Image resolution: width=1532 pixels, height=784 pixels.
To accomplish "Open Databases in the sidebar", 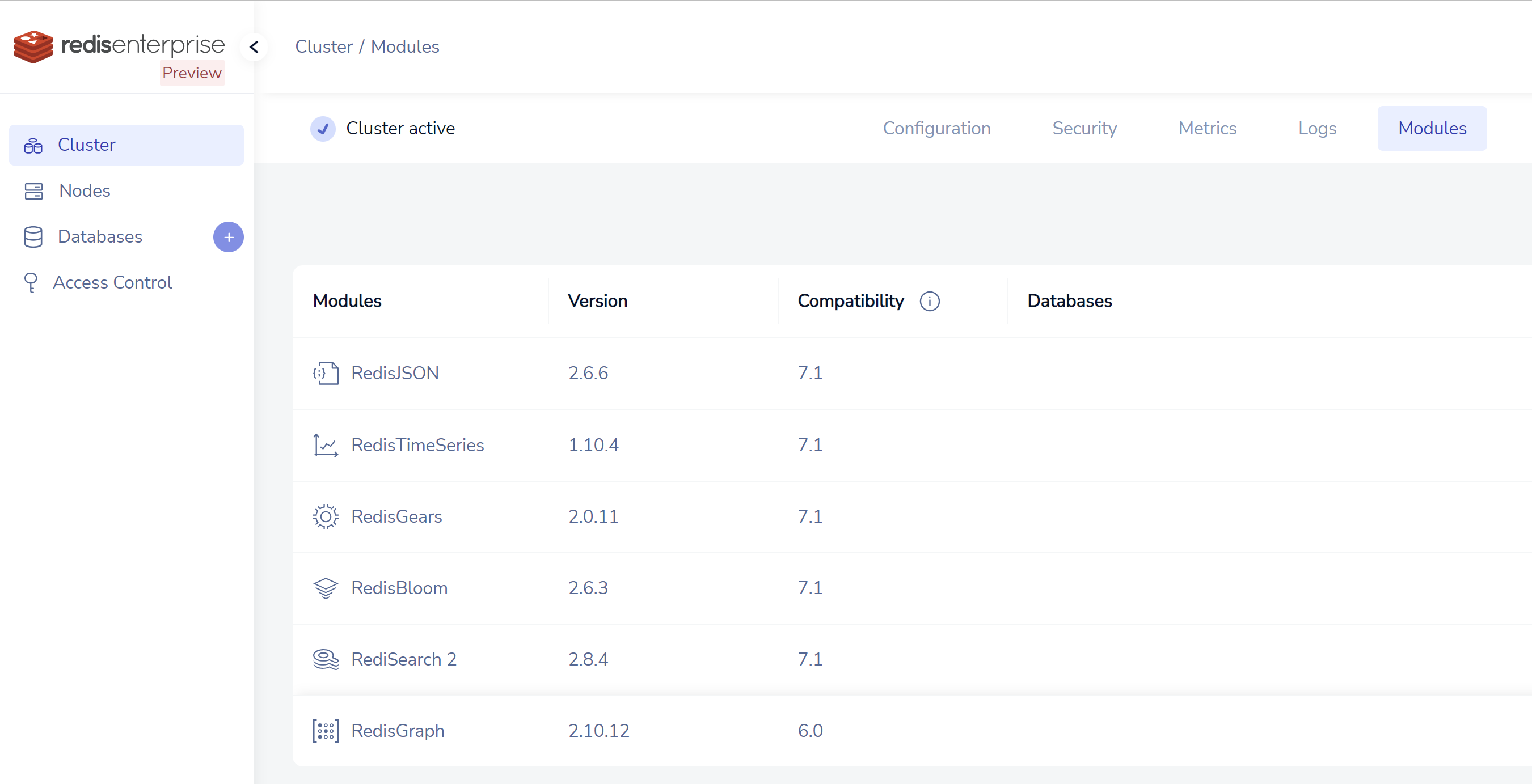I will (100, 236).
